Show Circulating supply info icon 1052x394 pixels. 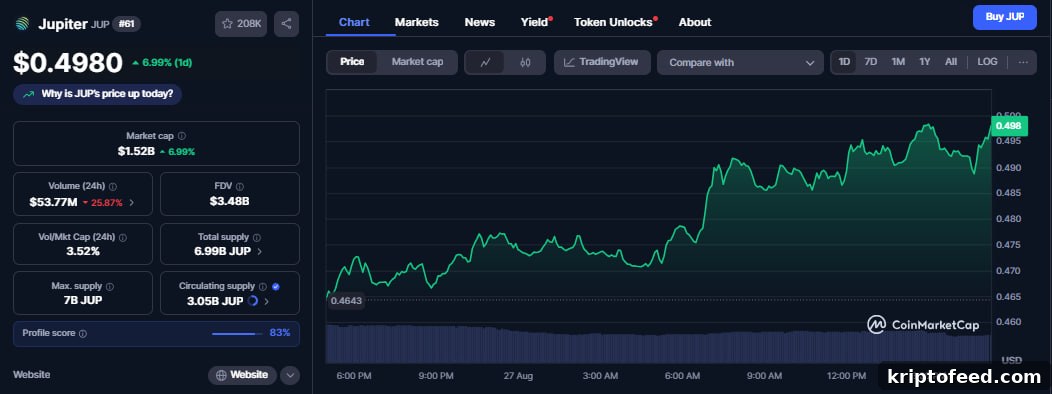[x=263, y=287]
